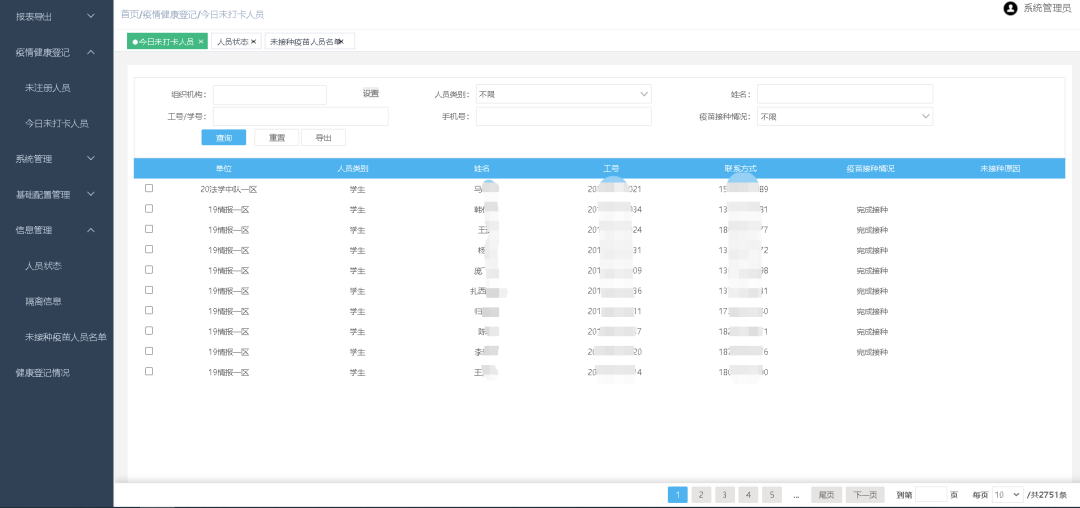Click the 联系方式 column header

click(740, 168)
